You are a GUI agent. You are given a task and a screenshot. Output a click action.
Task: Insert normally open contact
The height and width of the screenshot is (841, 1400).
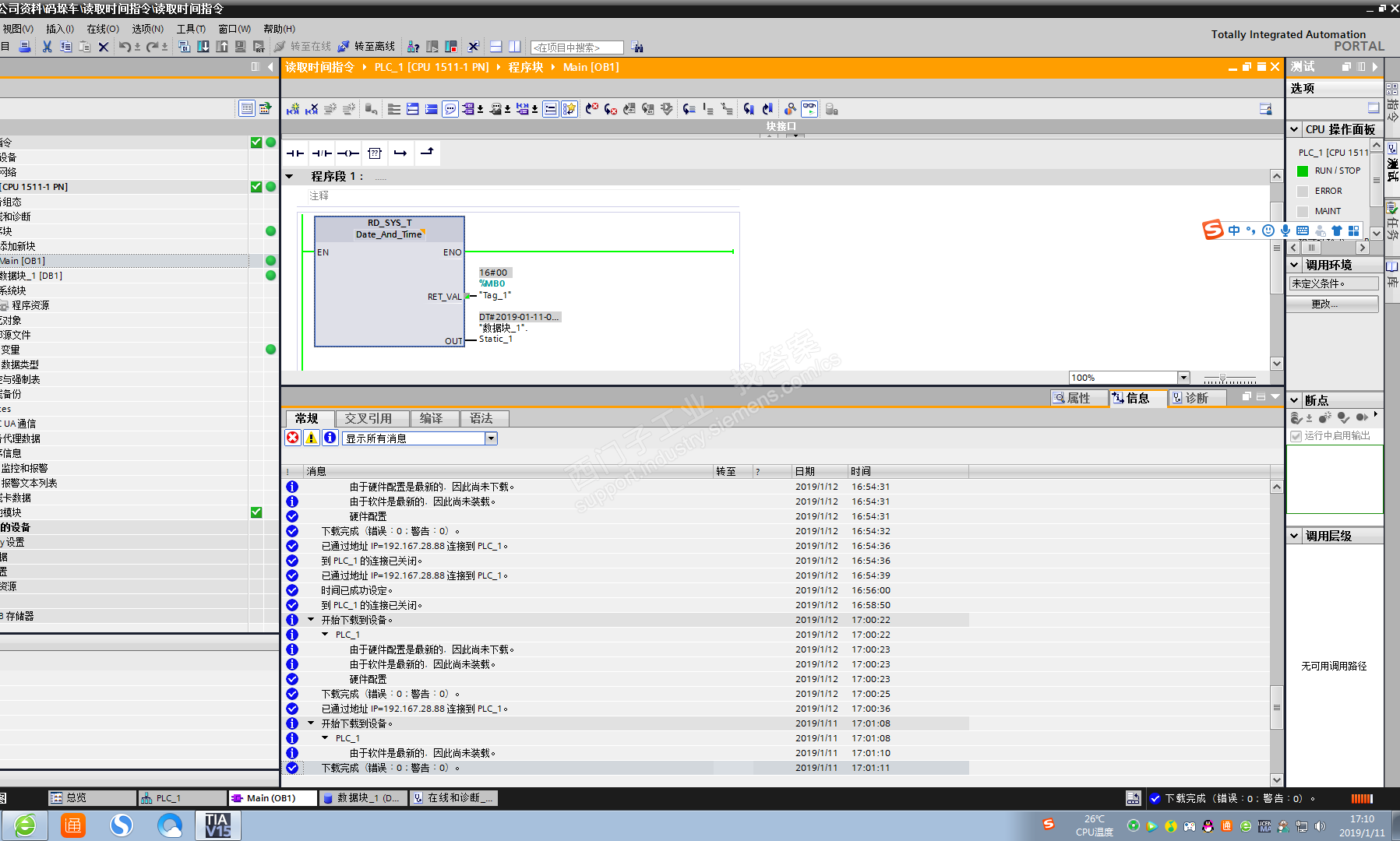coord(295,153)
